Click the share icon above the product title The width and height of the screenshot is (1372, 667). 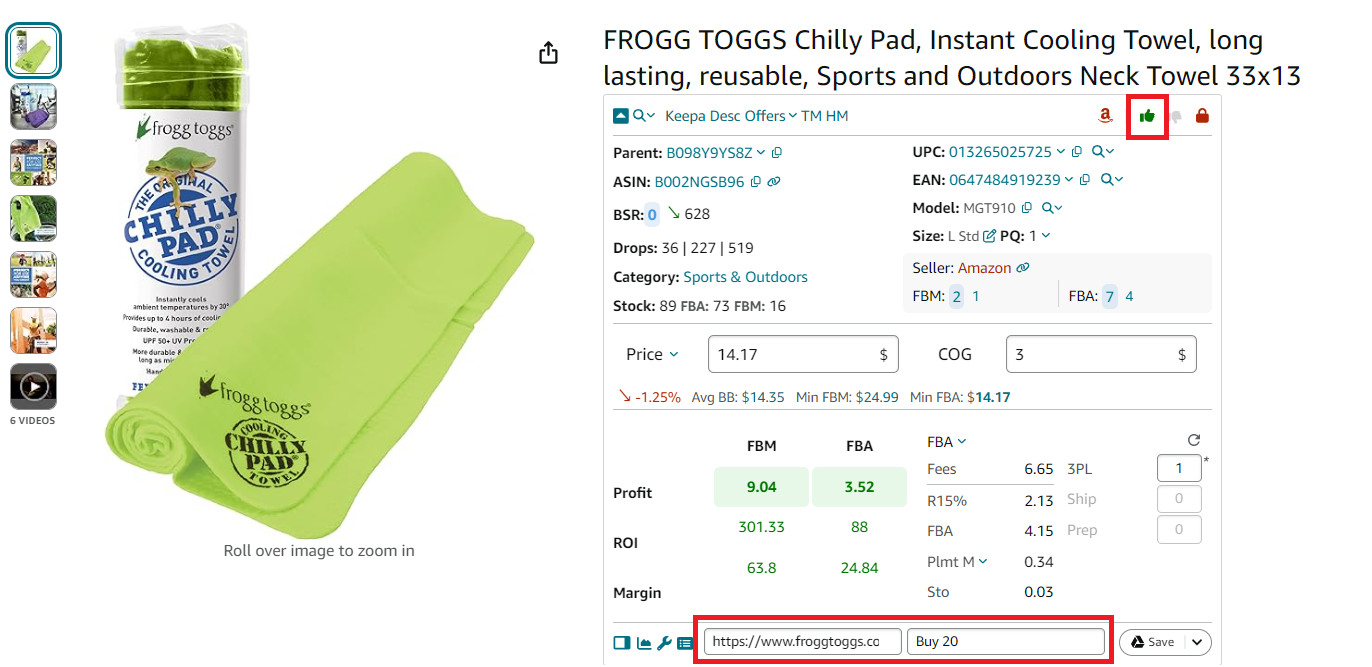click(548, 53)
